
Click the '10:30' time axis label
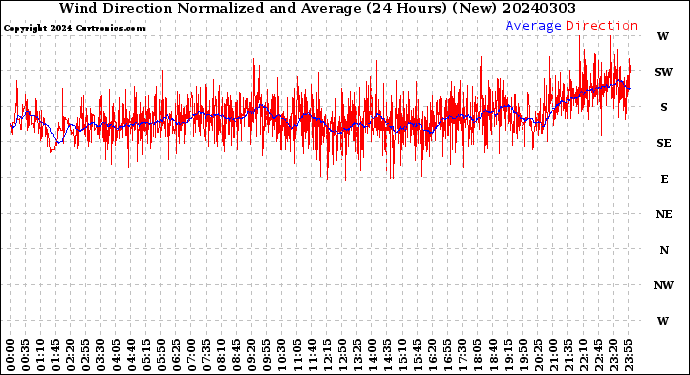[282, 355]
